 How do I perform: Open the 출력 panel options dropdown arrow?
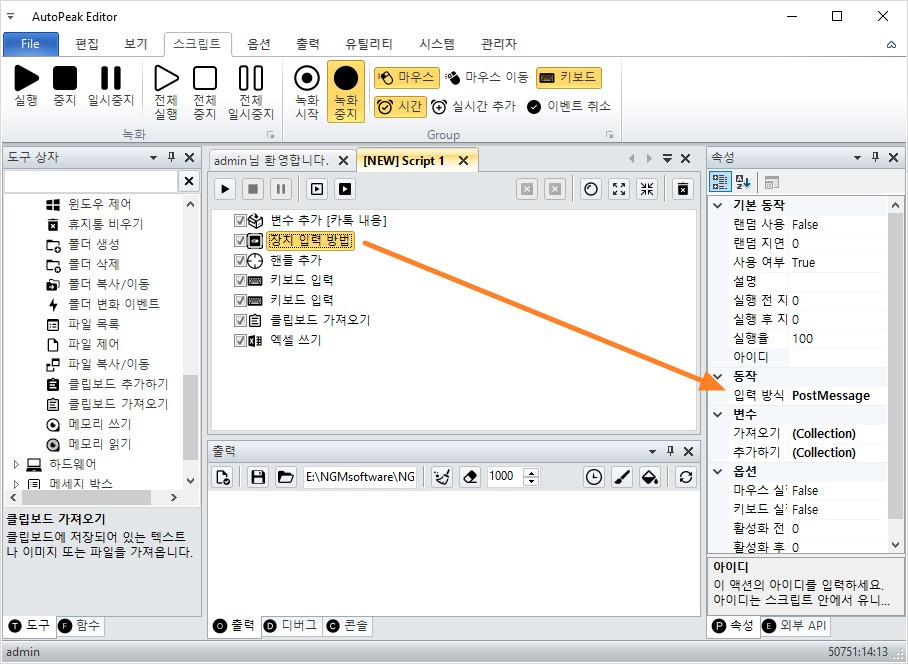point(652,452)
